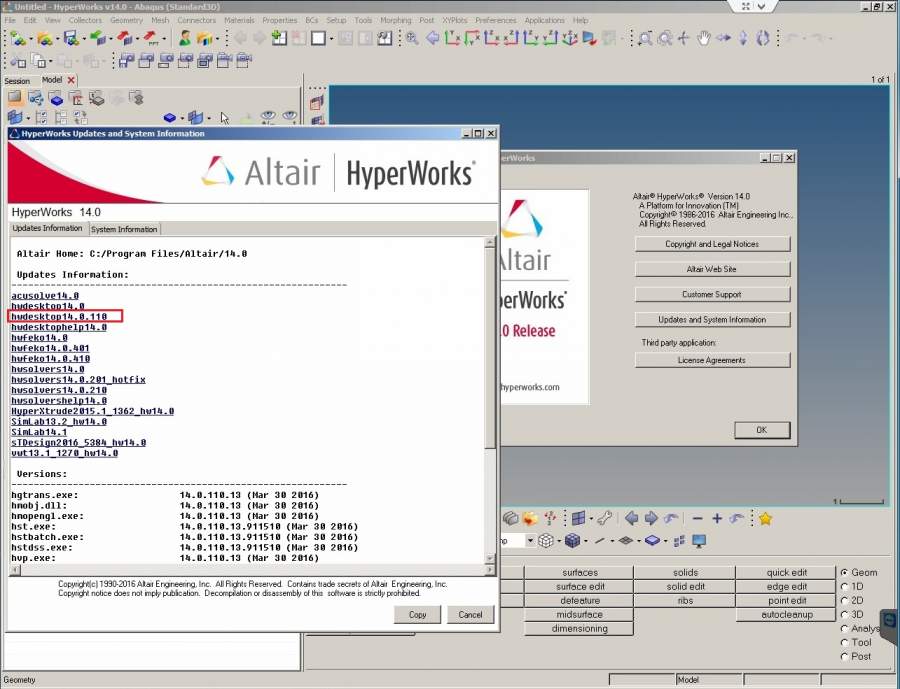Click the select-all checklist icon in browser
This screenshot has height=689, width=900.
tap(41, 118)
